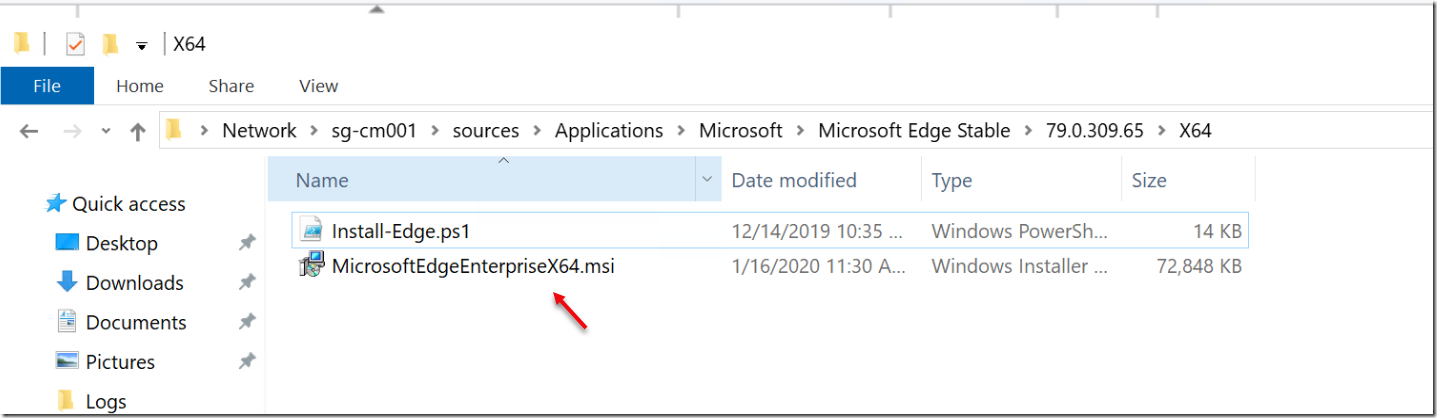Click the Properties checkmark icon in title bar
This screenshot has width=1437, height=418.
[75, 45]
